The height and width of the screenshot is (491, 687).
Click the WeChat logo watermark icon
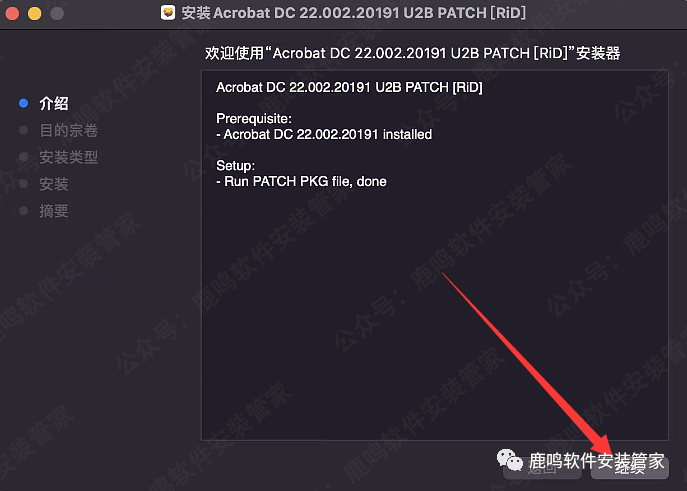click(x=510, y=460)
